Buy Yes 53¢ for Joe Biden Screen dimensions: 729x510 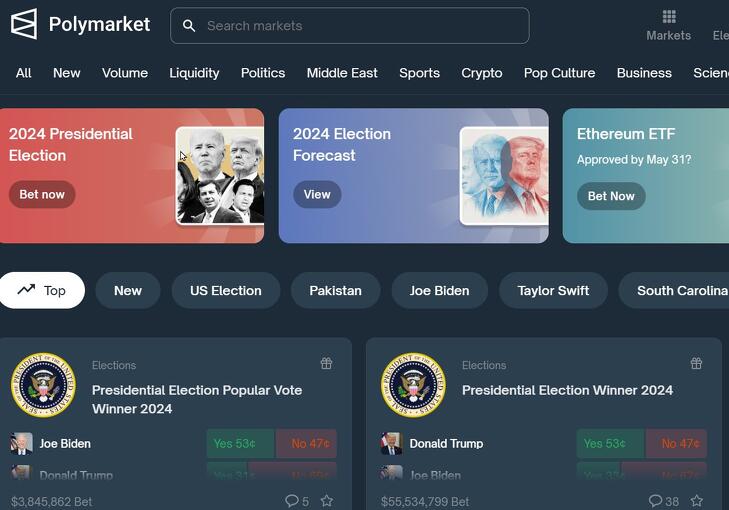click(235, 444)
